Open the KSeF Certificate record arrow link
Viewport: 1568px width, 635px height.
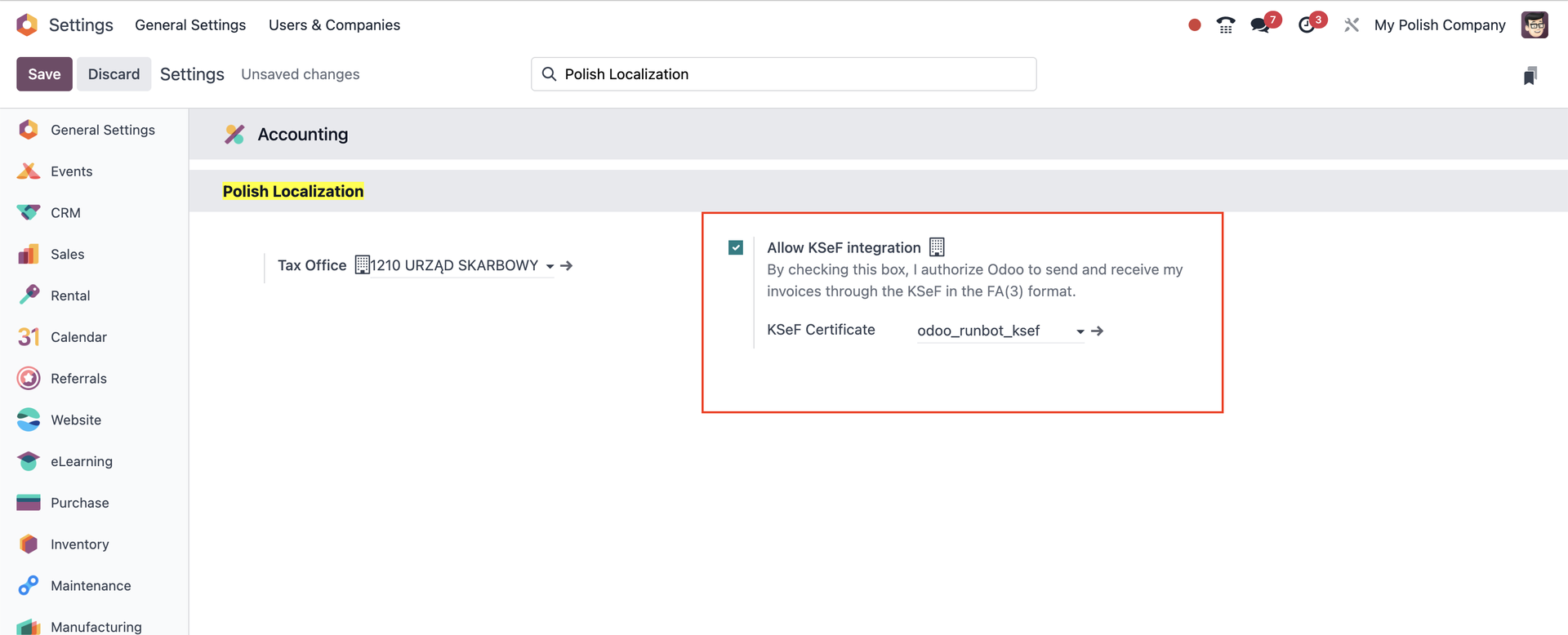1098,331
